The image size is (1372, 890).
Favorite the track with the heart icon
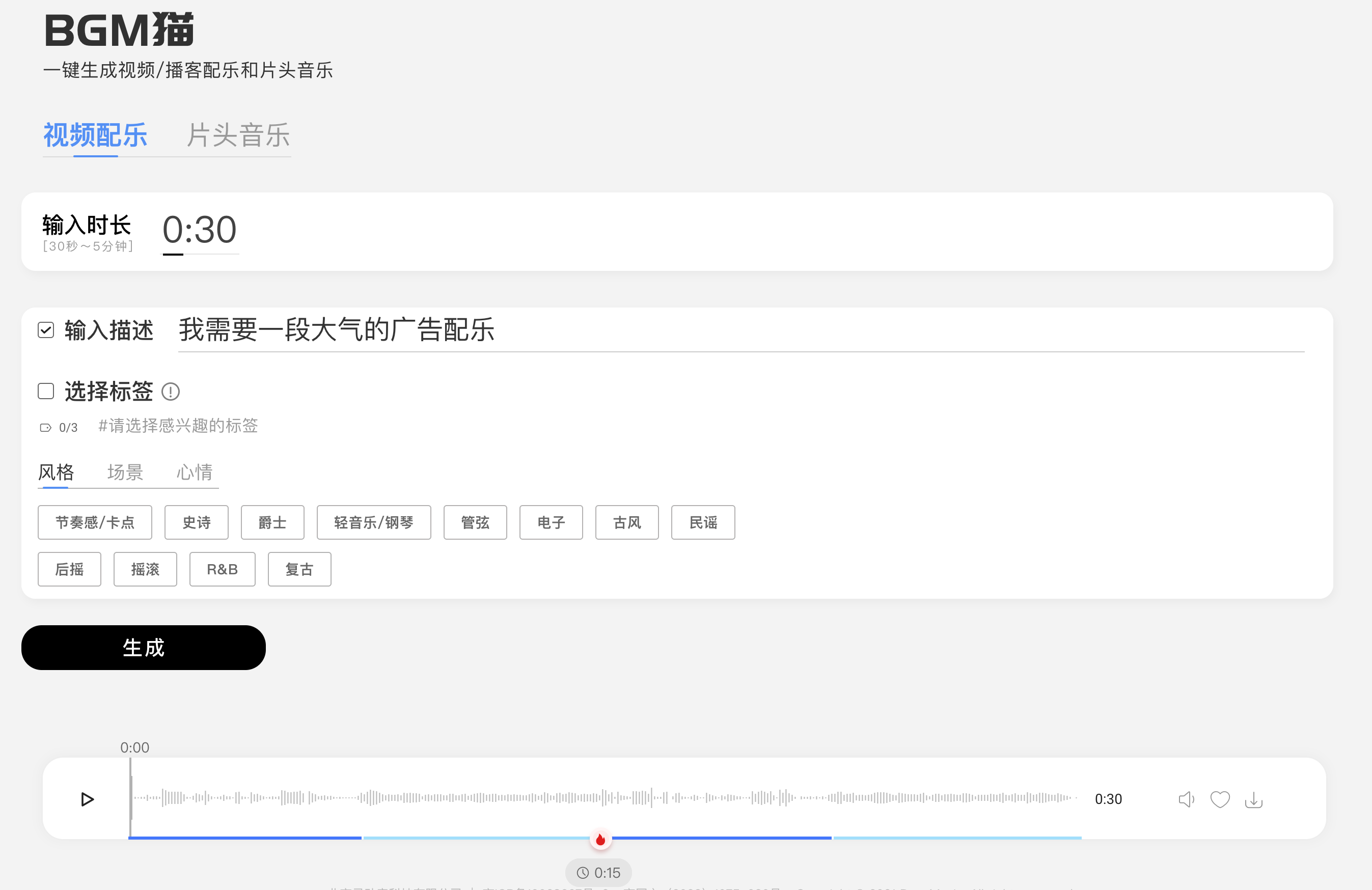point(1220,799)
